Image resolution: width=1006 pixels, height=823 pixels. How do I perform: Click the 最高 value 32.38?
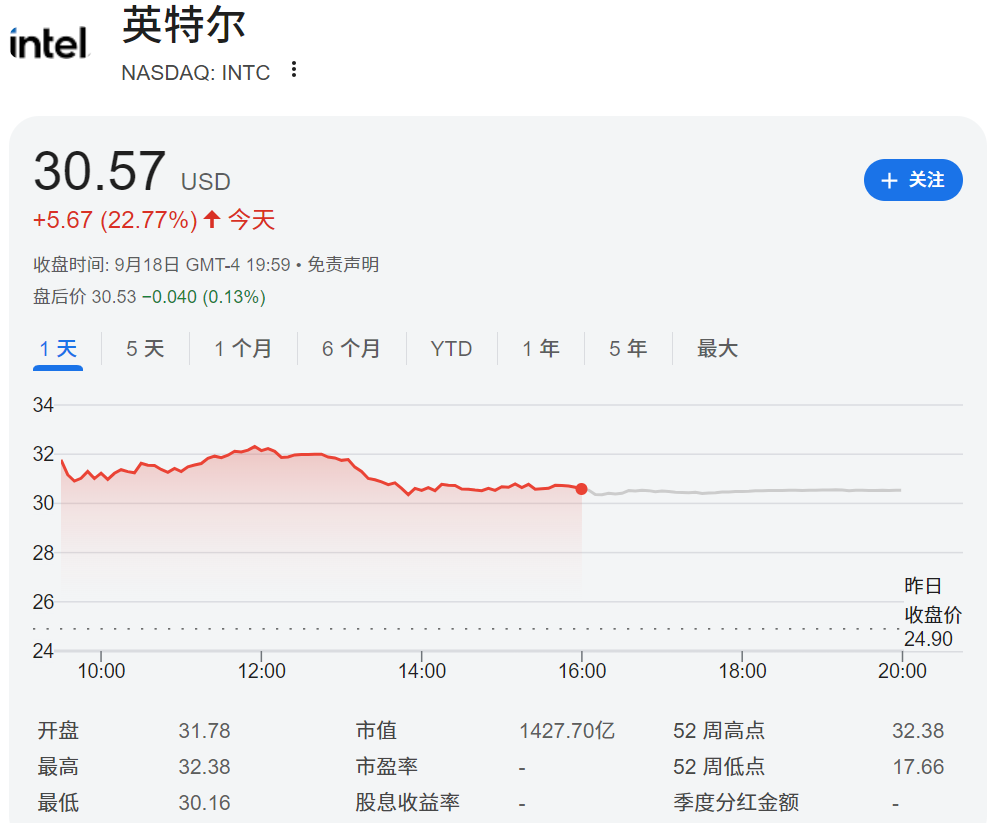click(204, 767)
